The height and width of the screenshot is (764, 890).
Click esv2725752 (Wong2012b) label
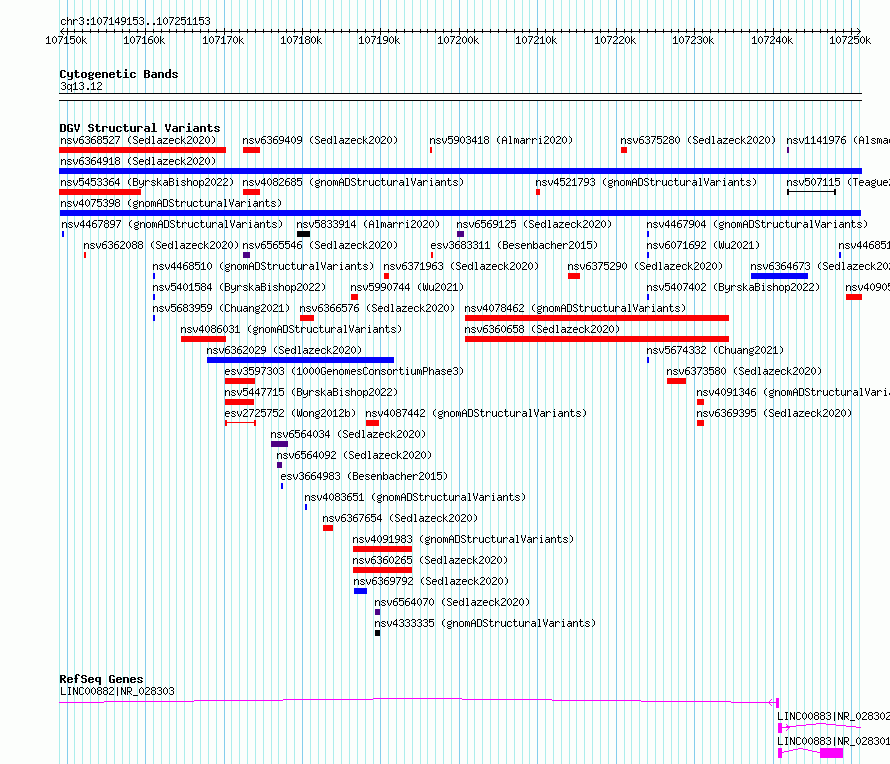tap(290, 413)
